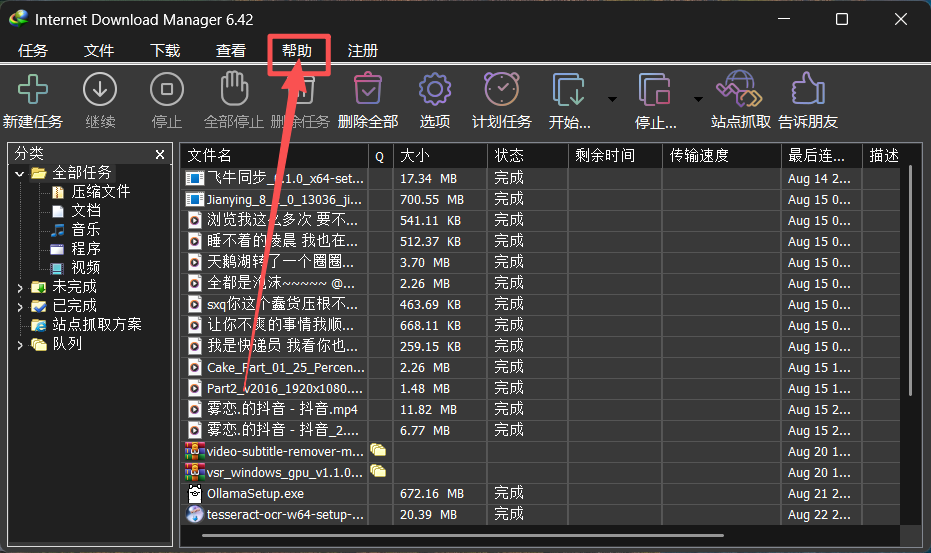Click the 开始 queue start icon
Image resolution: width=931 pixels, height=553 pixels.
pyautogui.click(x=569, y=89)
